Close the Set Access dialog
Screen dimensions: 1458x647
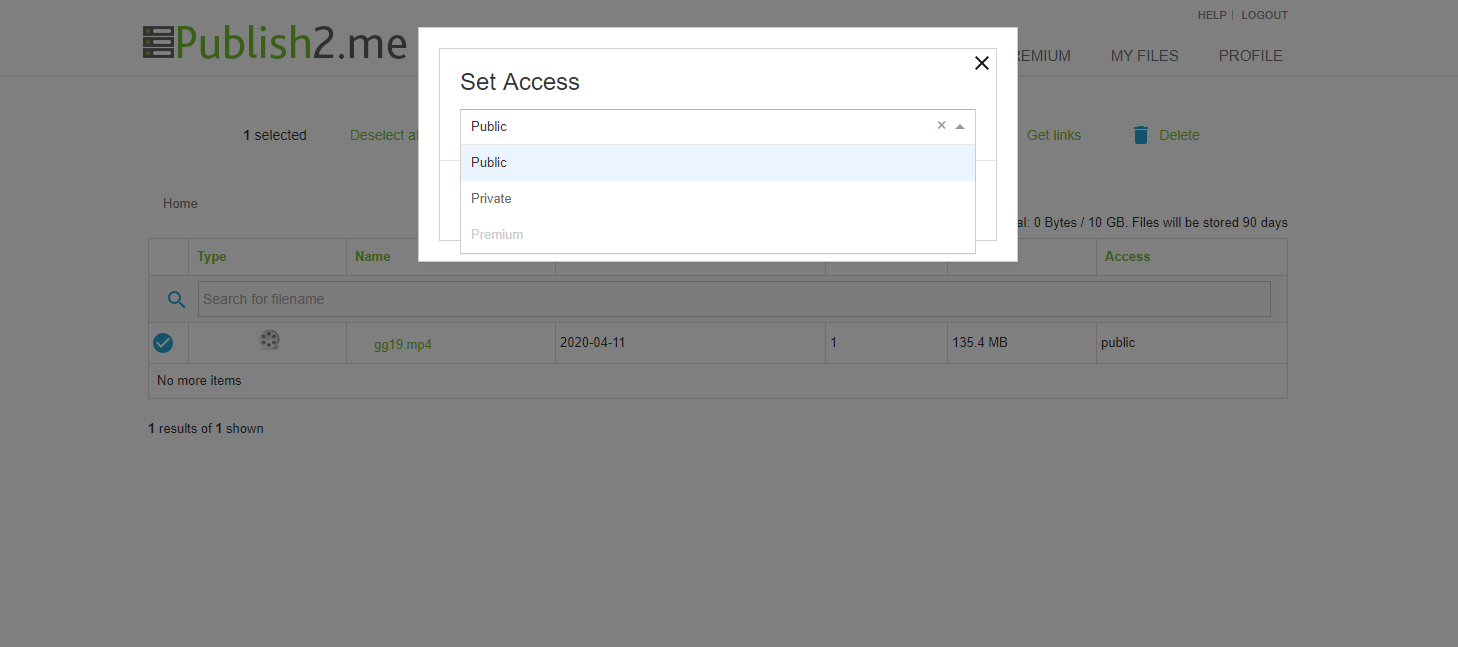click(x=982, y=63)
